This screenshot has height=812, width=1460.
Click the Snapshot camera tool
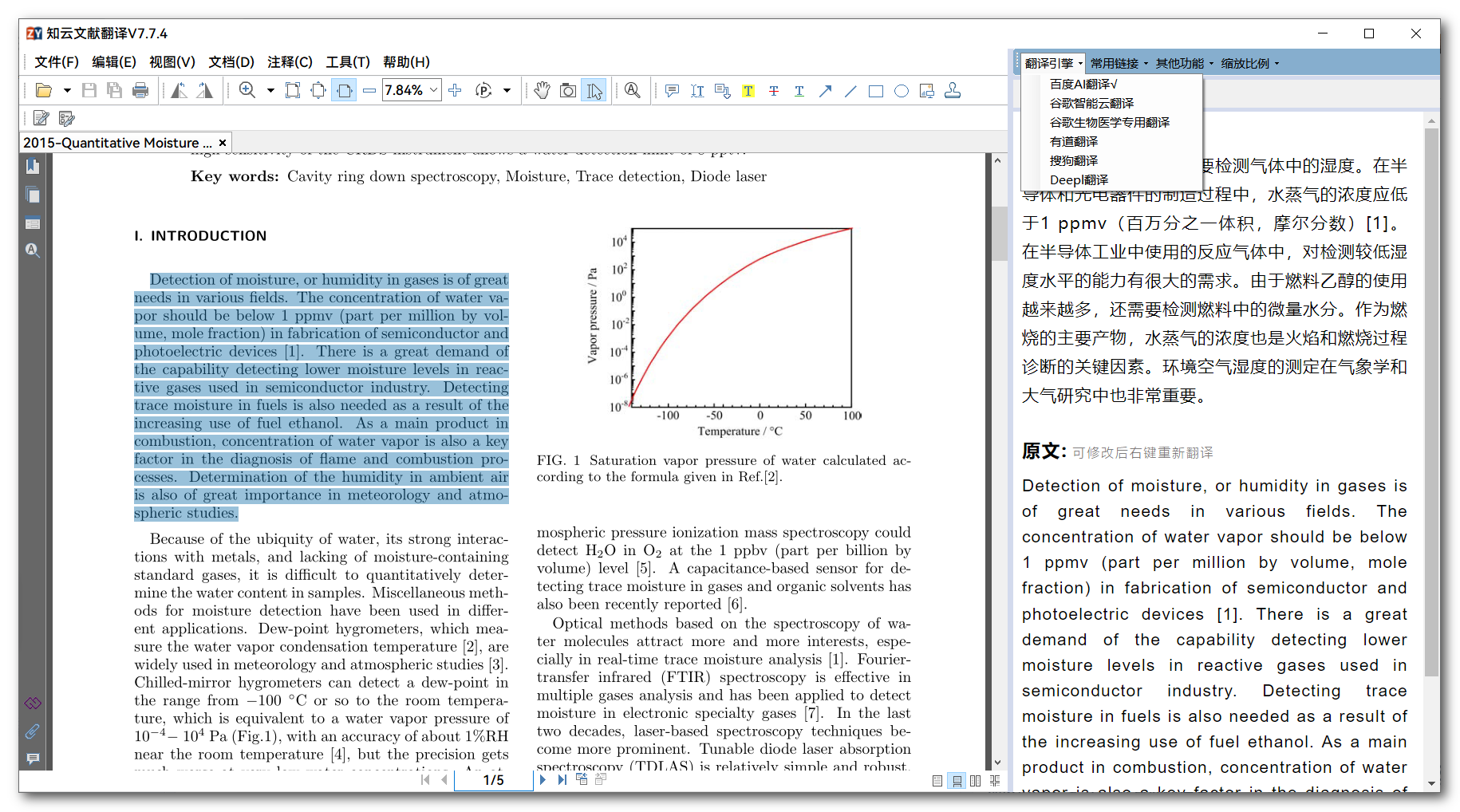[x=568, y=91]
